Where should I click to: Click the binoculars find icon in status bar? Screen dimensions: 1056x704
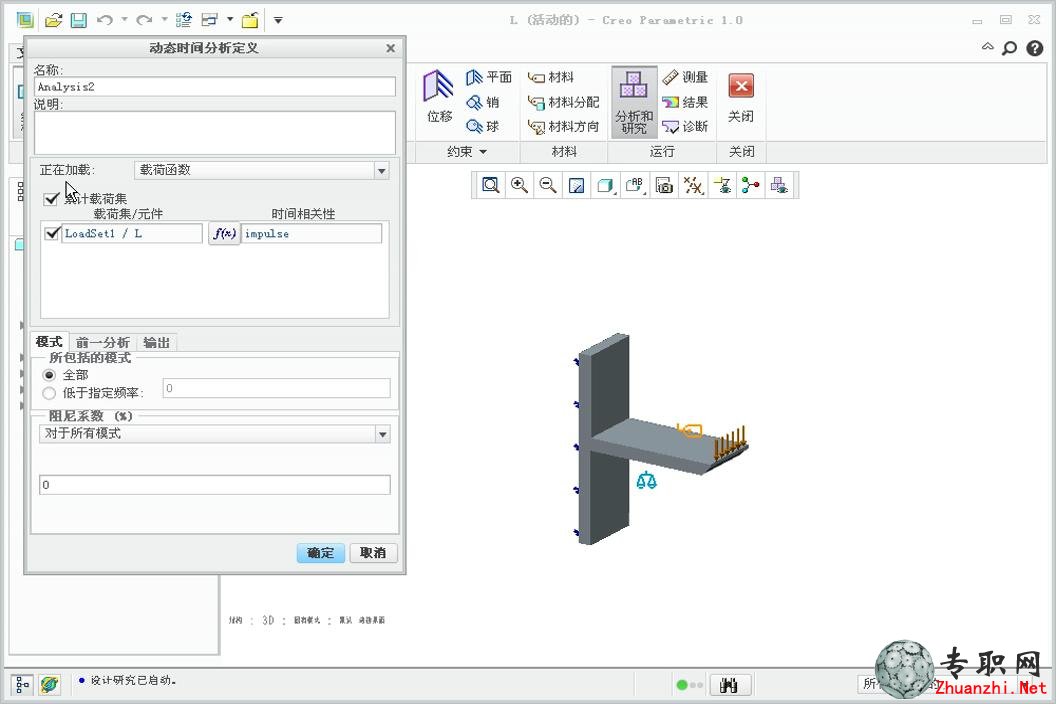tap(729, 685)
